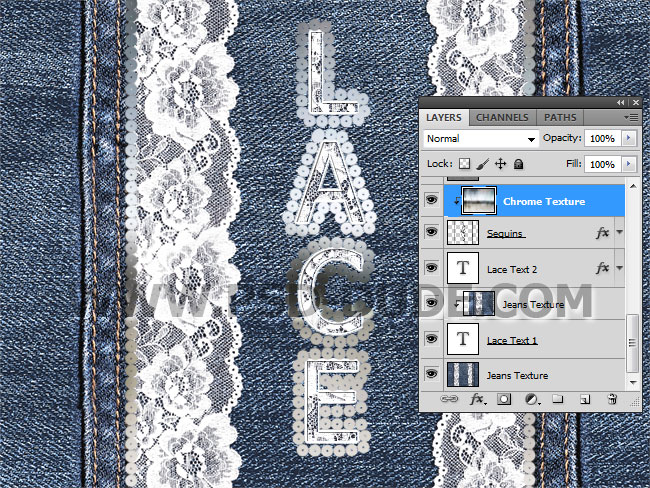Open the Opacity slider arrow
The image size is (650, 488).
[629, 139]
